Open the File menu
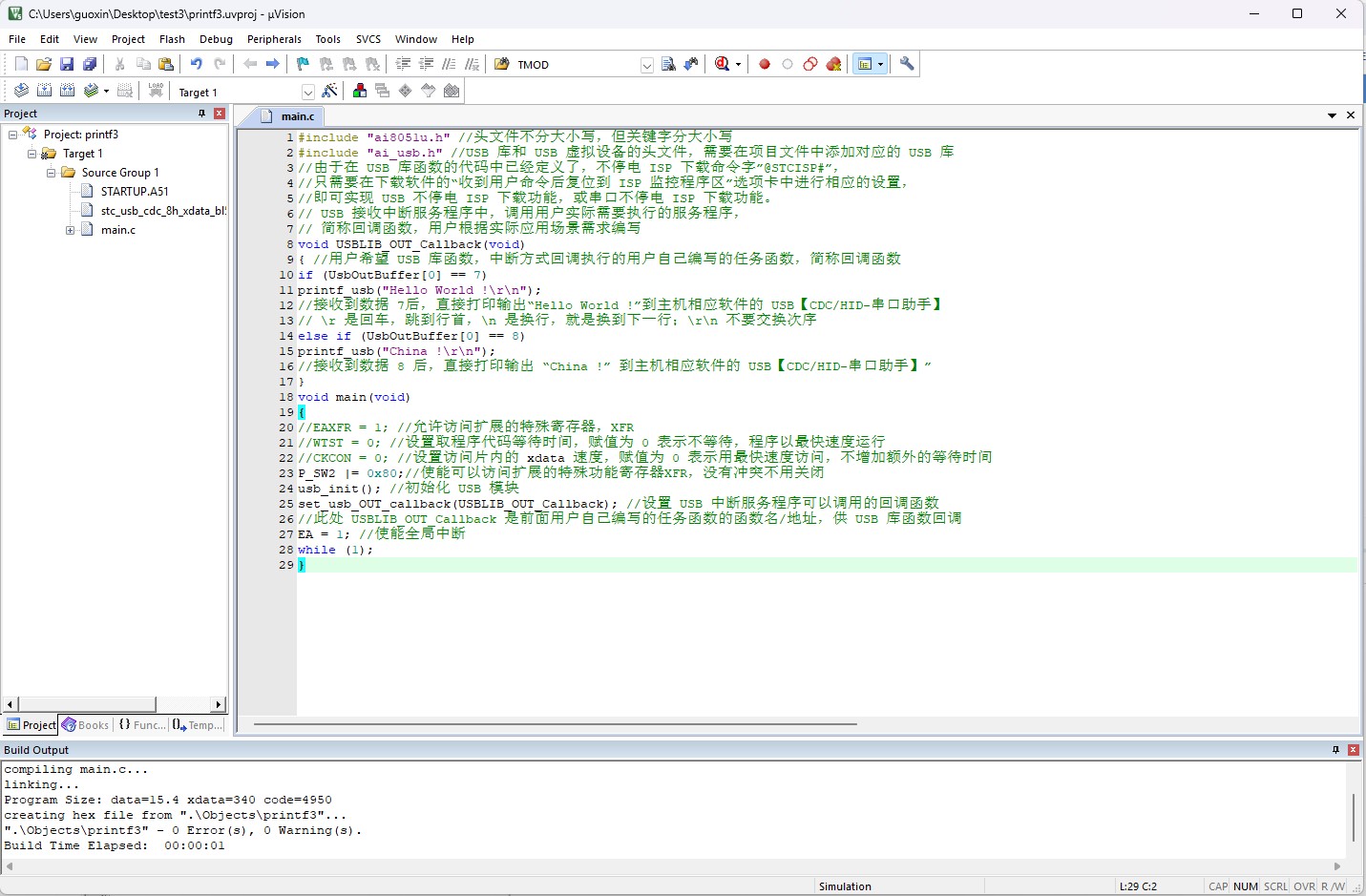Screen dimensions: 1366x896 [x=17, y=39]
